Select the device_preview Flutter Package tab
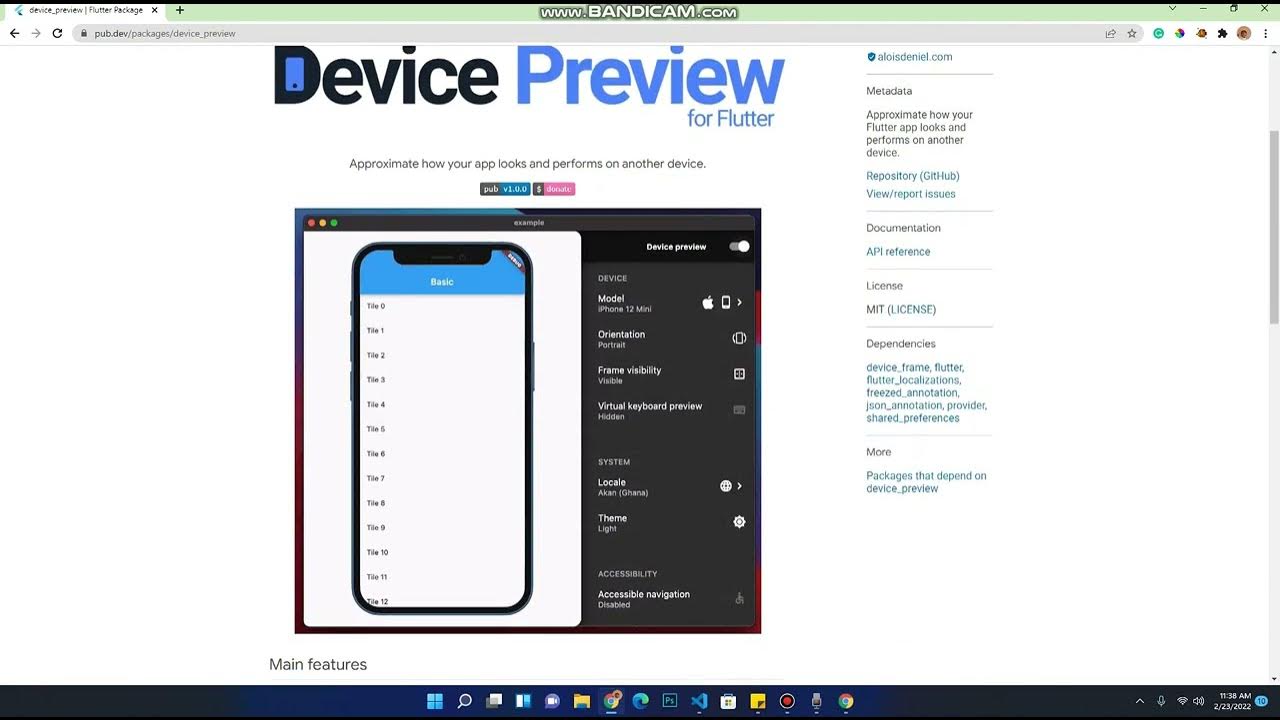This screenshot has height=720, width=1280. 84,10
